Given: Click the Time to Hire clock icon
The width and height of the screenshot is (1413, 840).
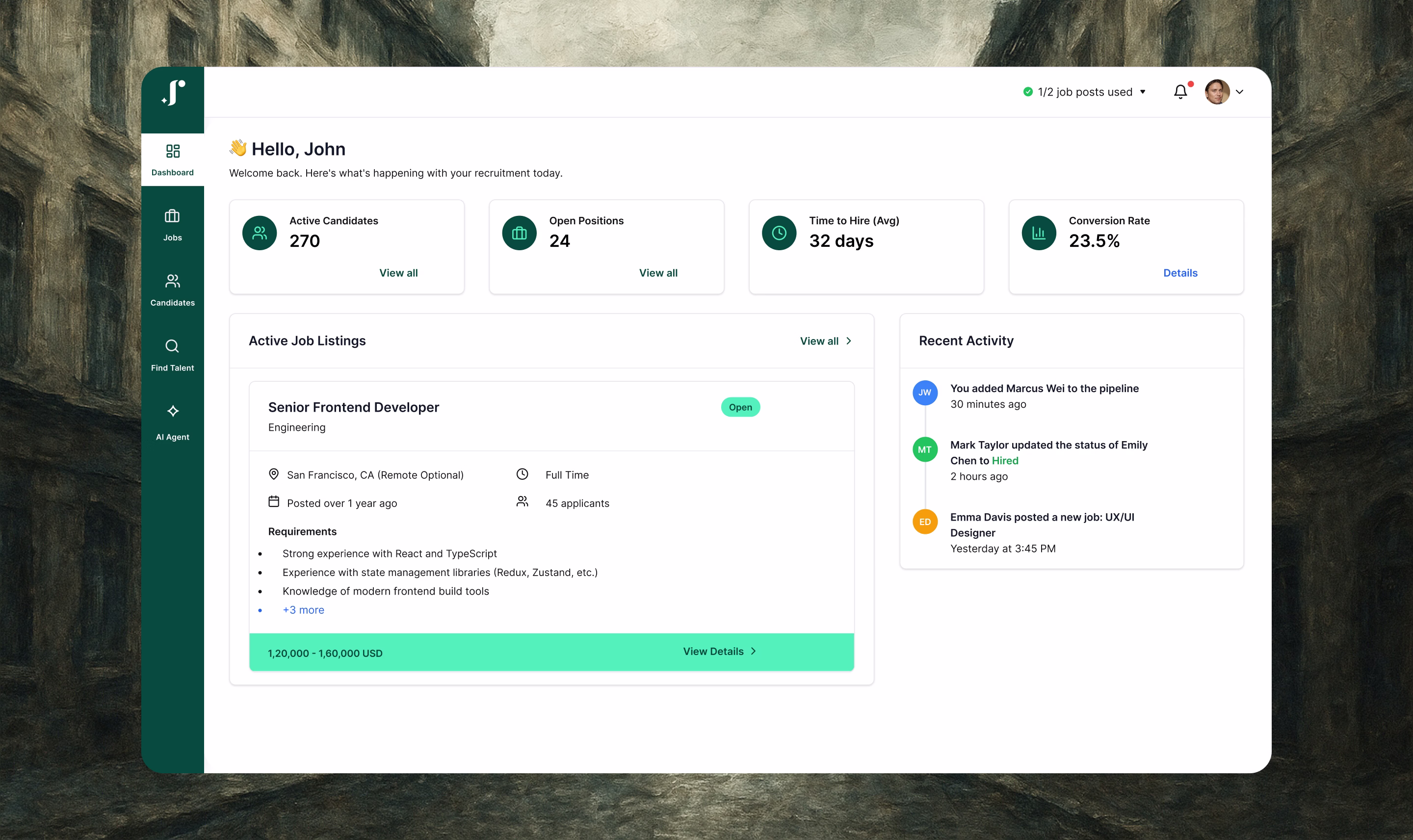Looking at the screenshot, I should click(x=779, y=233).
